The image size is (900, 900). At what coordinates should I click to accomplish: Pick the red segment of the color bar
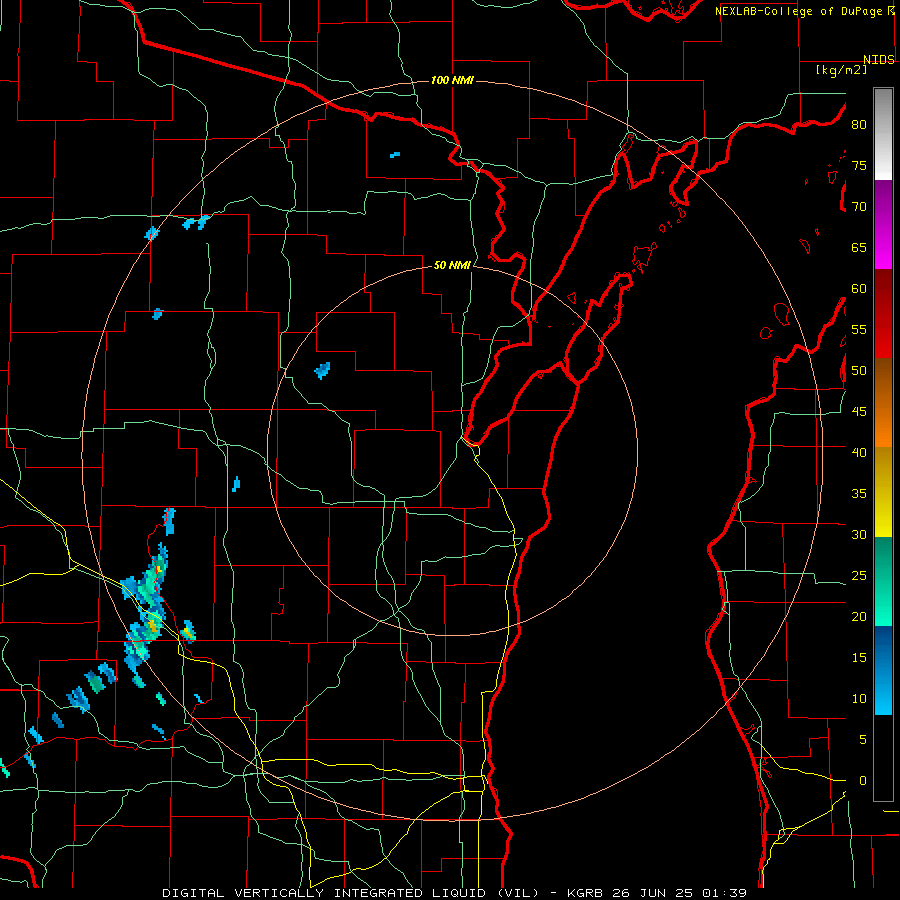[883, 314]
